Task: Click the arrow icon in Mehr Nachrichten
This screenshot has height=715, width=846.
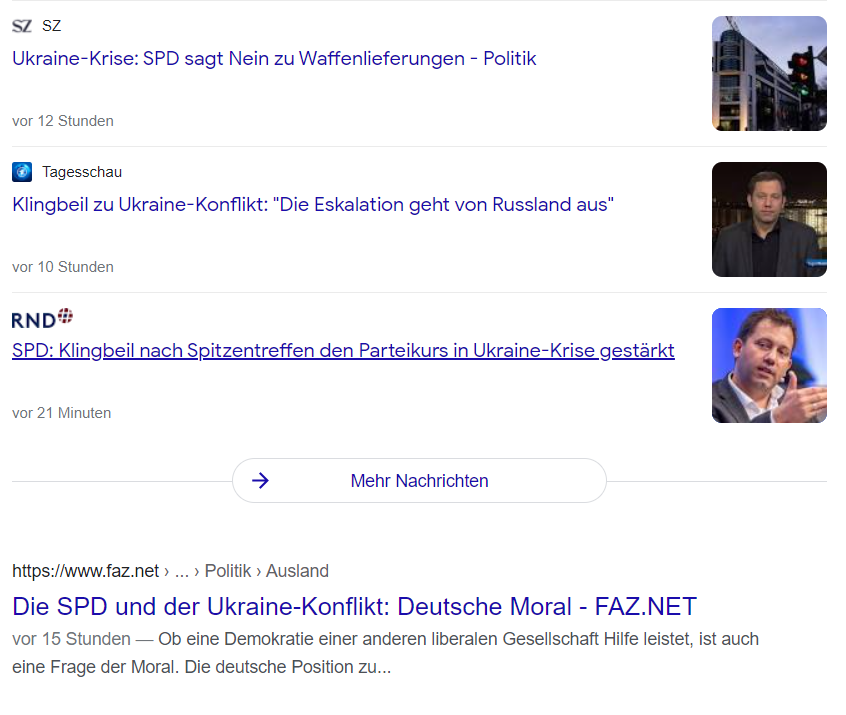Action: click(x=261, y=480)
